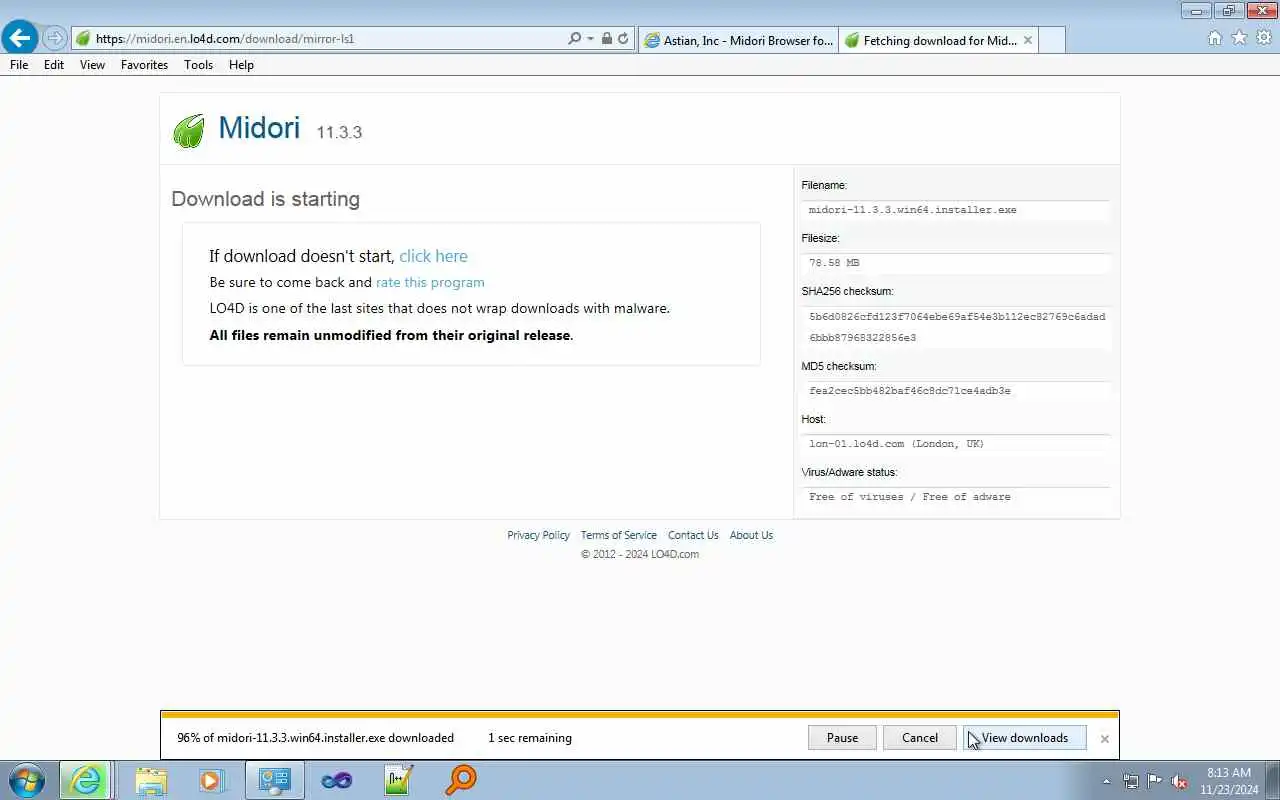Click 'Free of viruses / Free of adware' status

[x=957, y=497]
